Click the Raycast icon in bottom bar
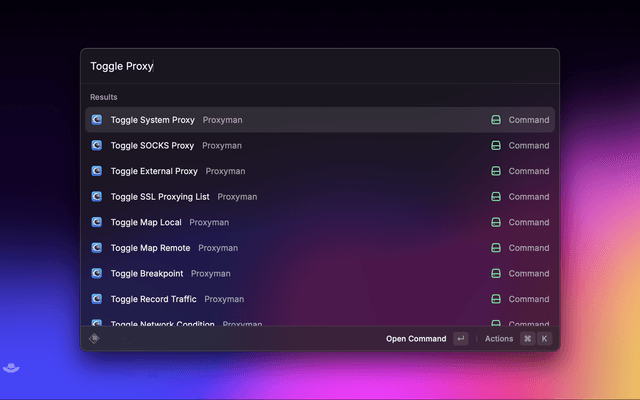The width and height of the screenshot is (640, 400). pyautogui.click(x=95, y=339)
